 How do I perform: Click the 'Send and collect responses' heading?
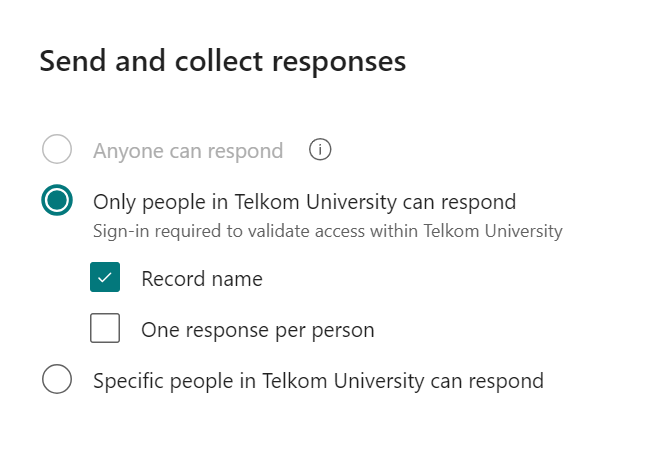pyautogui.click(x=223, y=61)
